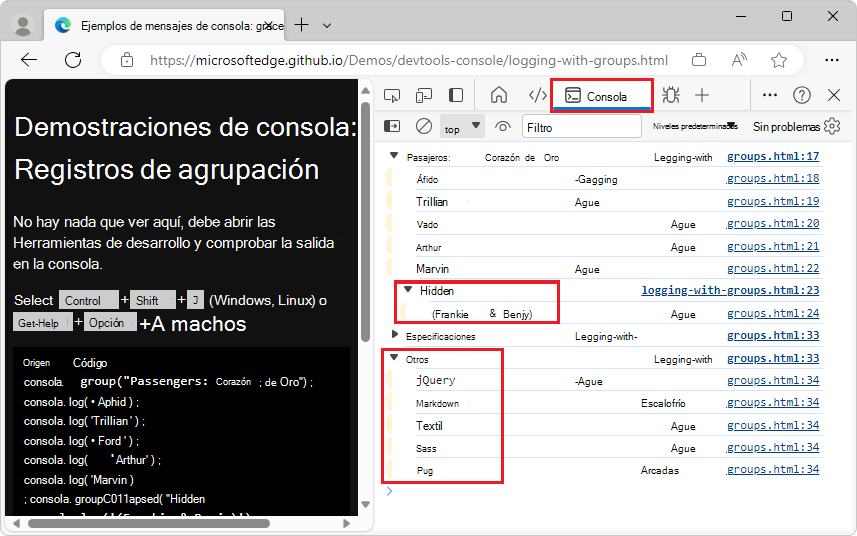The width and height of the screenshot is (857, 536).
Task: Open Niveles predeterminados dropdown
Action: point(695,126)
